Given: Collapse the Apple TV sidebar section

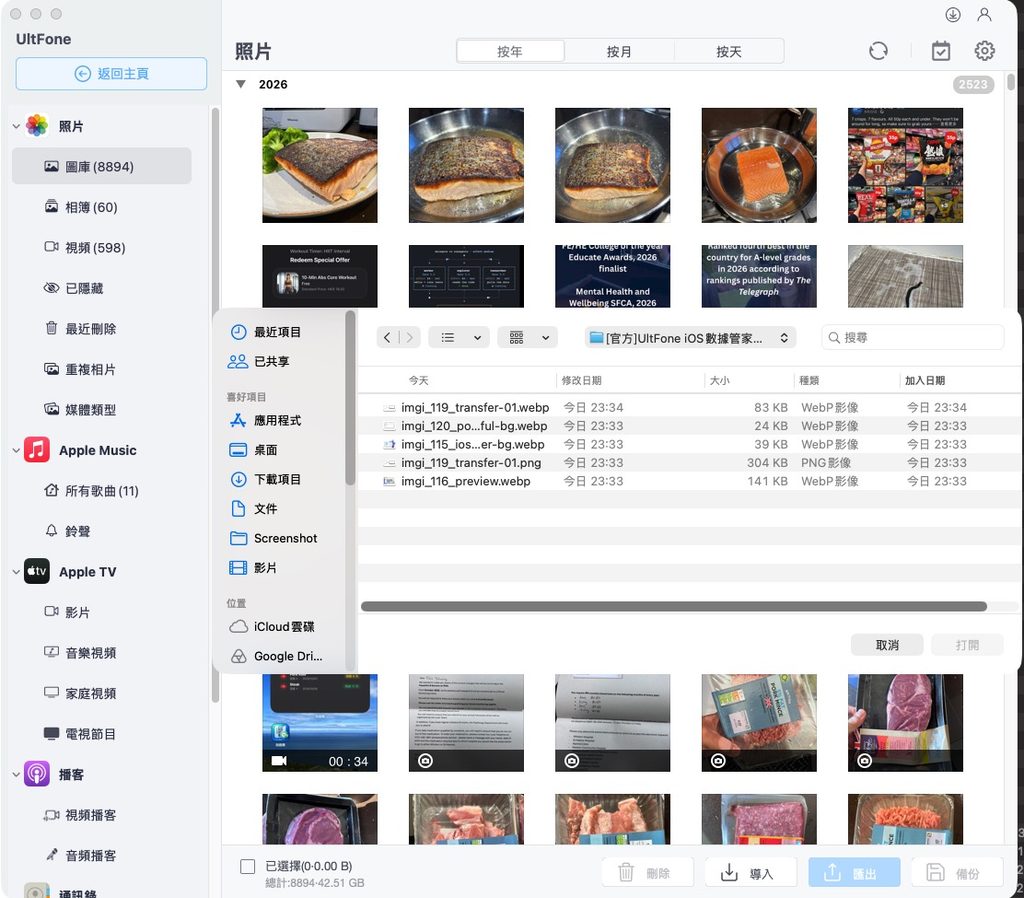Looking at the screenshot, I should tap(16, 572).
